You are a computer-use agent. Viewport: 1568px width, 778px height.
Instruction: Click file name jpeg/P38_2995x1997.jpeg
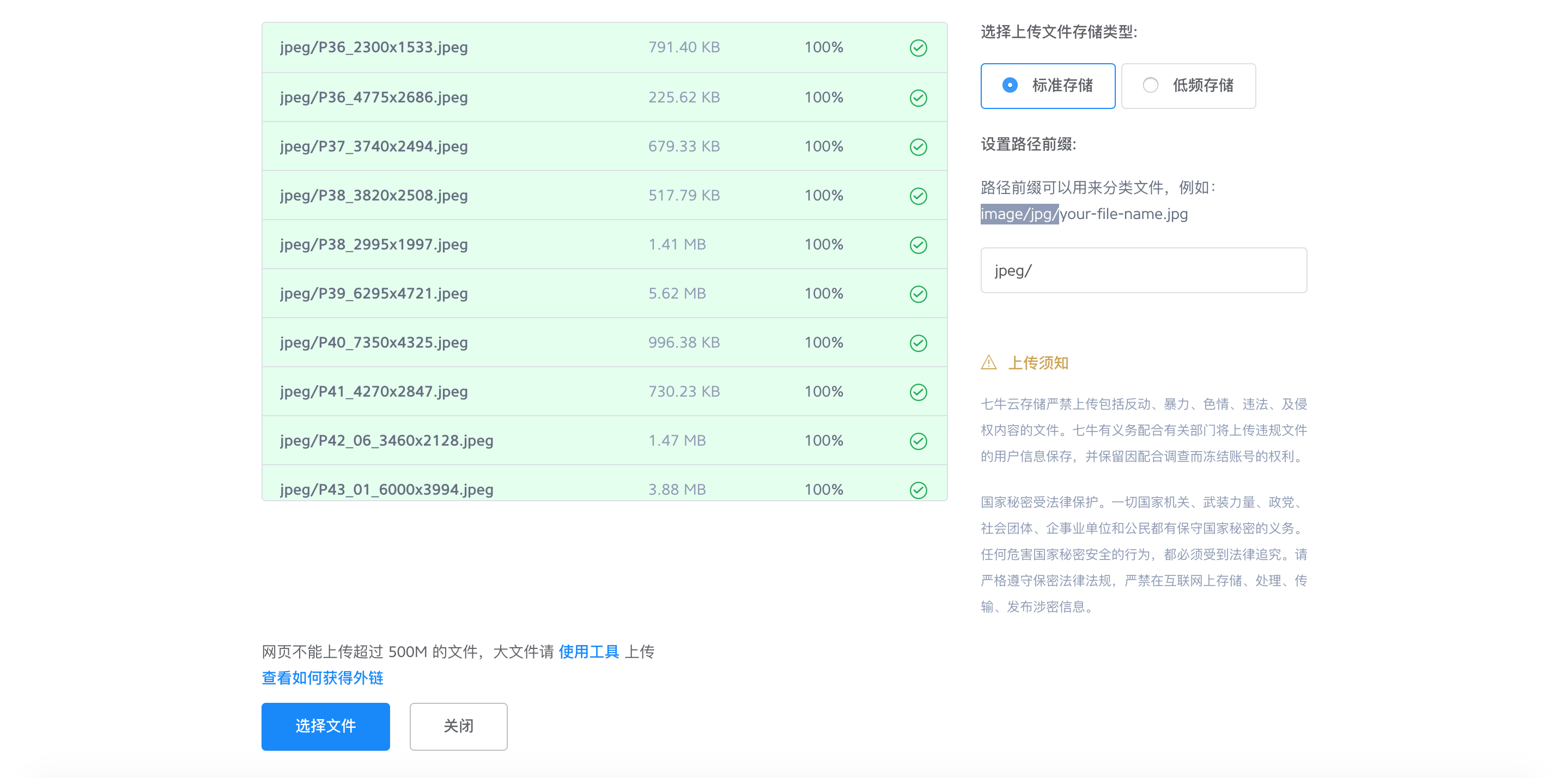coord(374,245)
